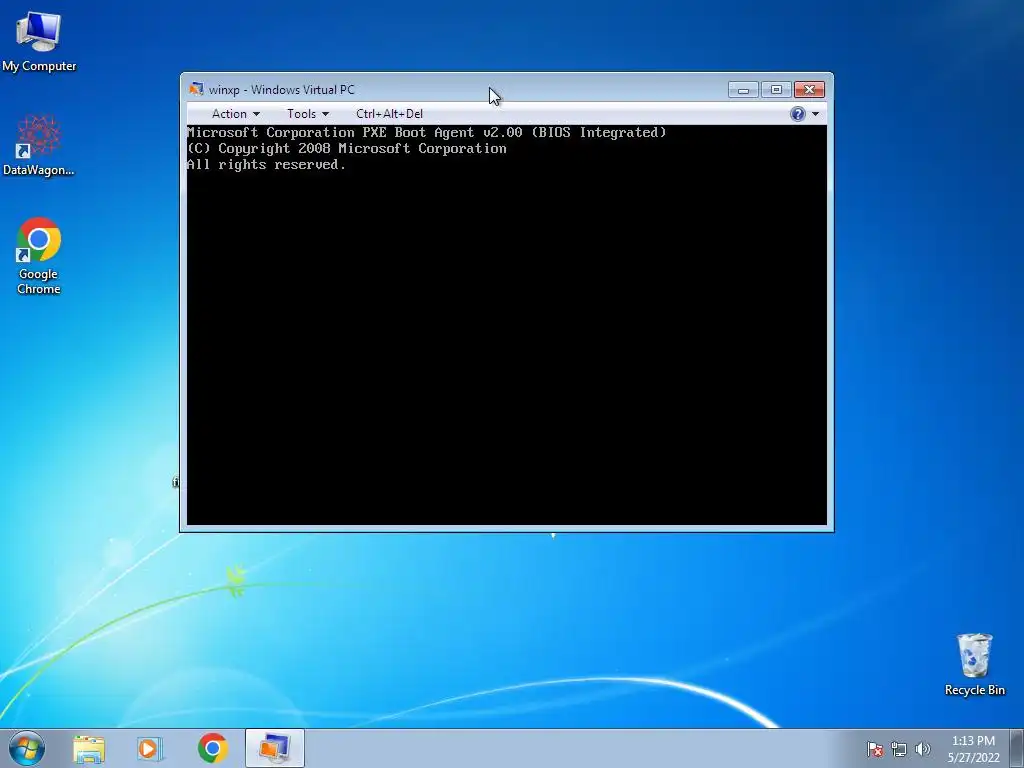
Task: Click the network status tray icon
Action: (x=899, y=749)
